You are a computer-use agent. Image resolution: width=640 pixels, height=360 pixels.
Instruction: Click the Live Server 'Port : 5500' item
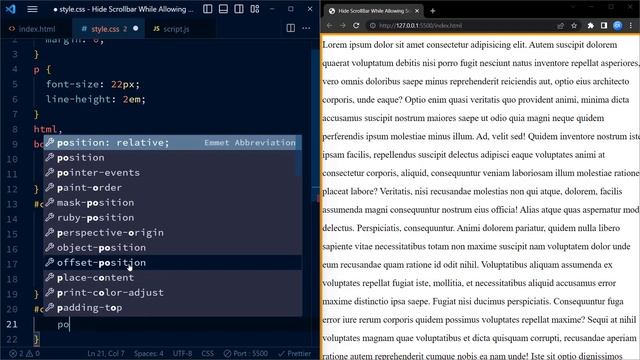(246, 353)
